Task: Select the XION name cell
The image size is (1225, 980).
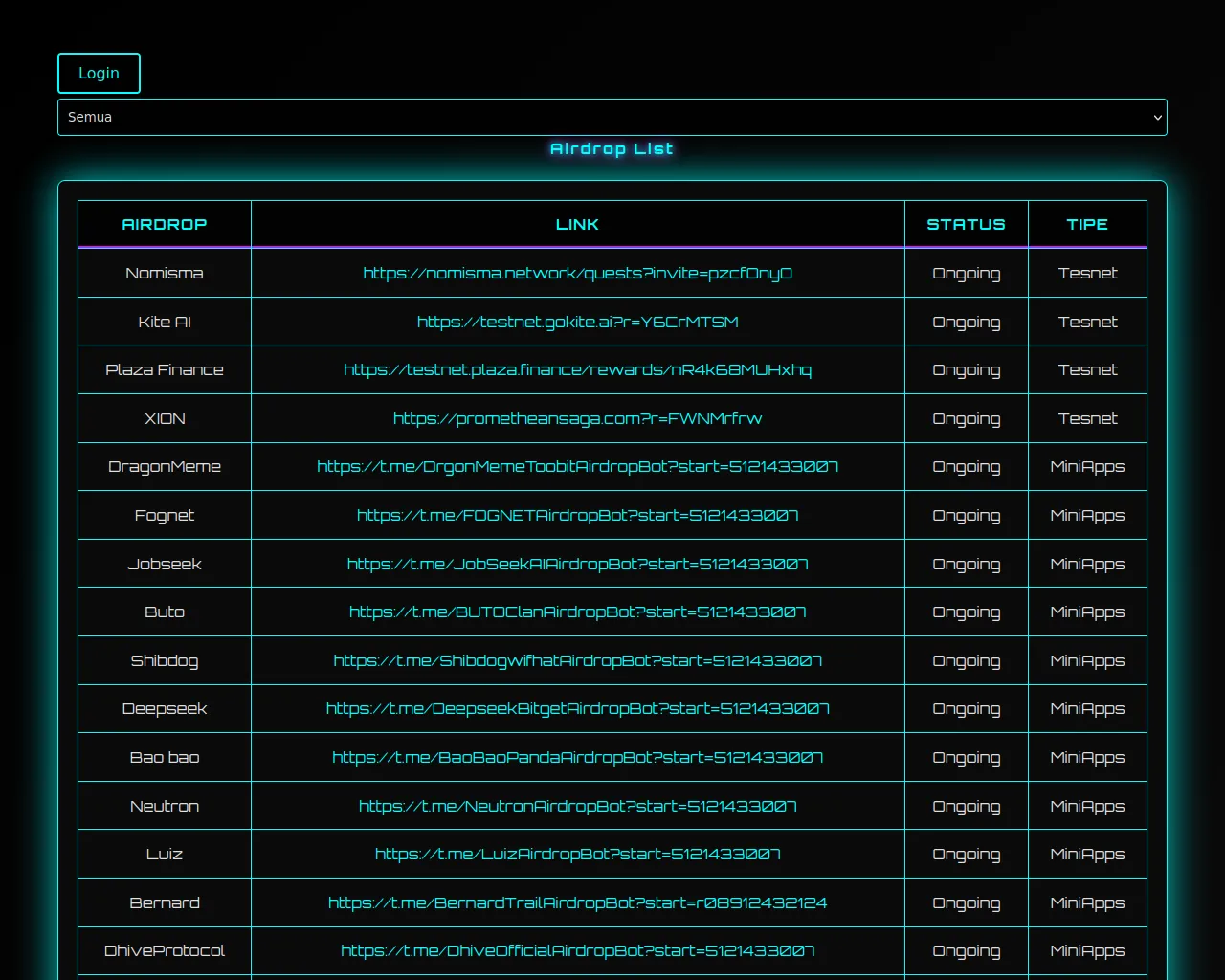Action: point(165,418)
